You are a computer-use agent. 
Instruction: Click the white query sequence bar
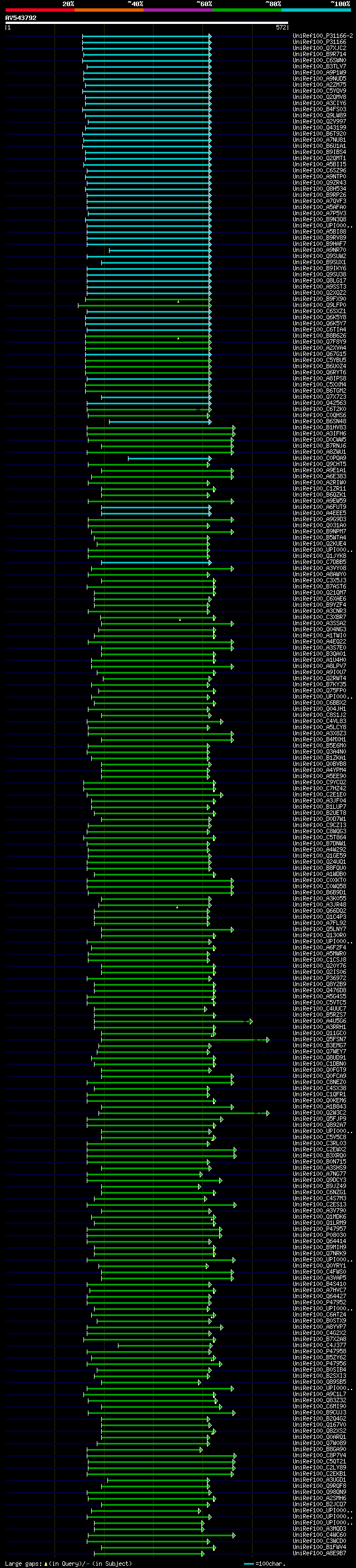[147, 23]
